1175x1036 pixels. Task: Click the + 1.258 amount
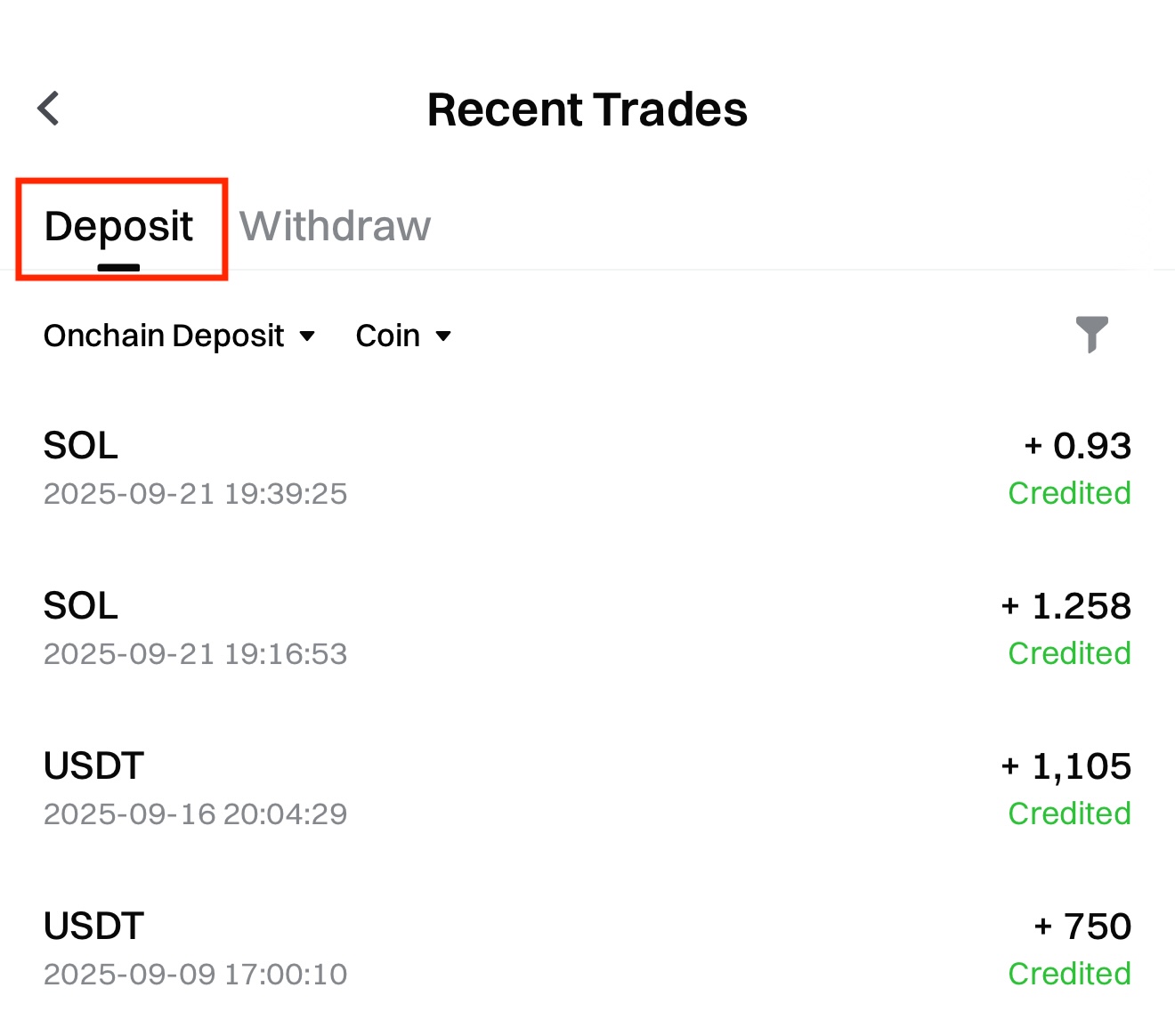click(x=1066, y=606)
